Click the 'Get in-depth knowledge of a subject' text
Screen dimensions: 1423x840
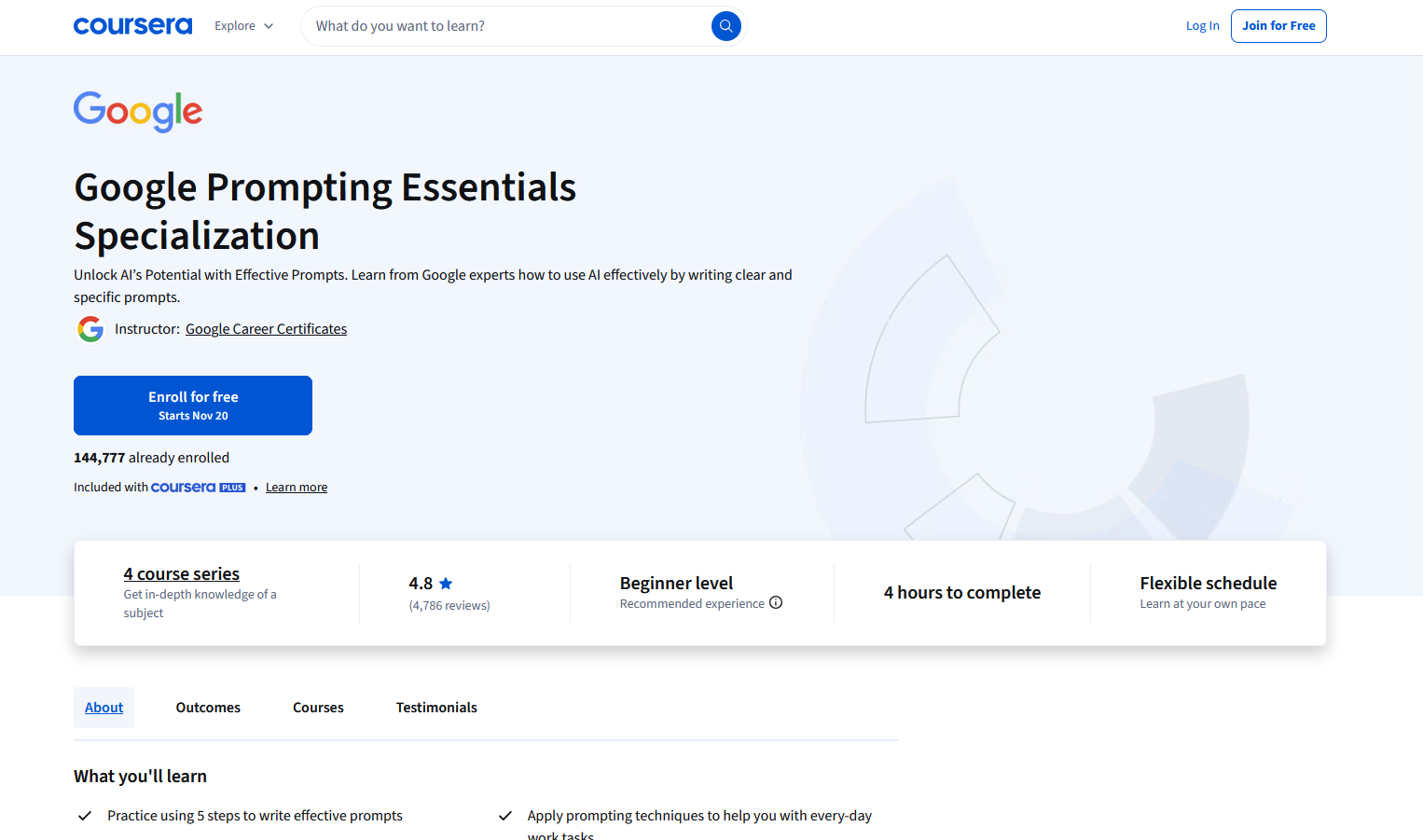pyautogui.click(x=200, y=603)
